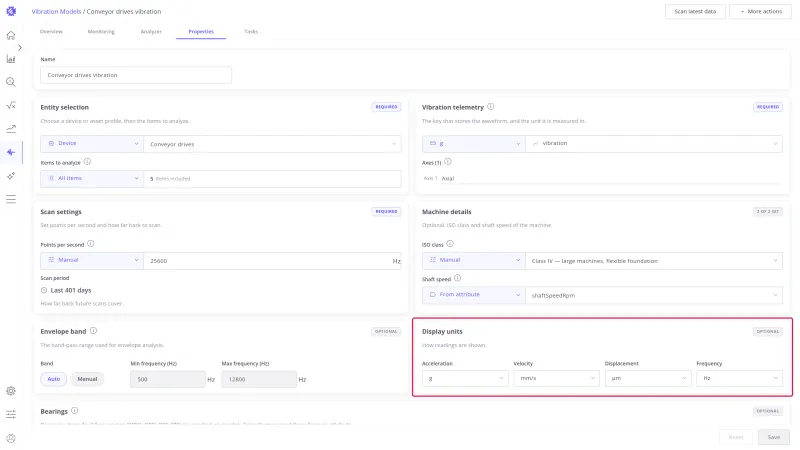
Task: Click the Bearings info icon
Action: 74,411
